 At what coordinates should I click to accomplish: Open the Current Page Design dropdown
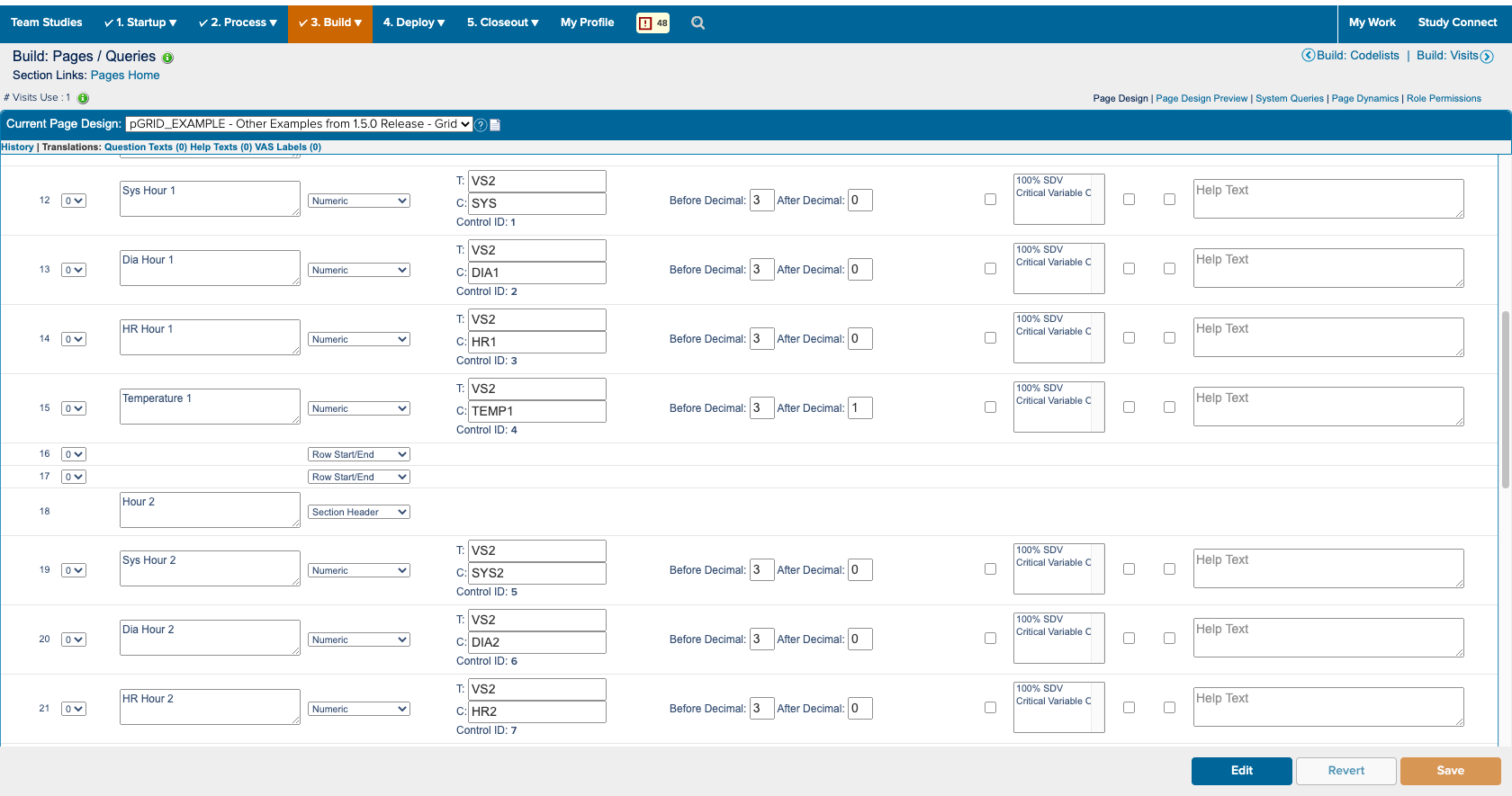pos(300,124)
